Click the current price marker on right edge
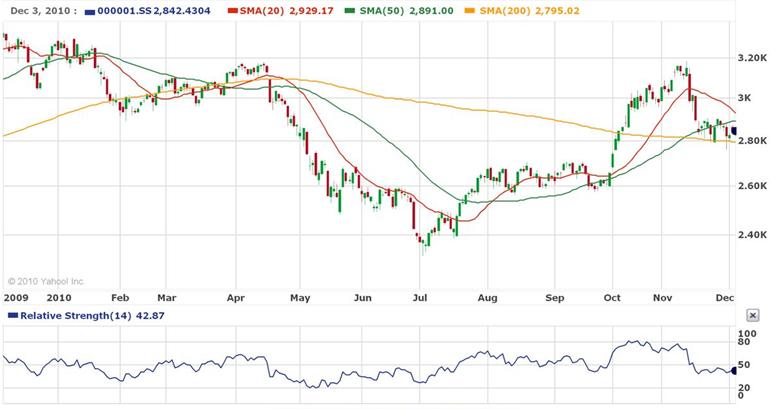The image size is (778, 409). click(732, 131)
